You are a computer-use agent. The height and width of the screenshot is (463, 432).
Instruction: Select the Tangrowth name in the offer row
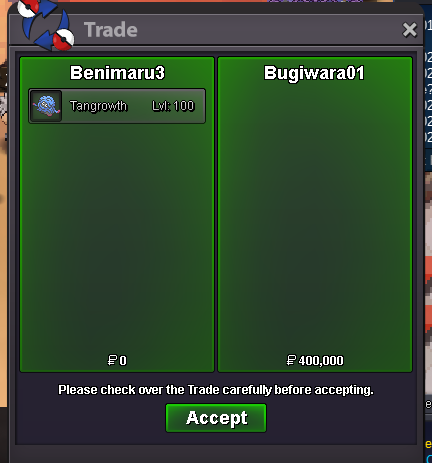click(x=98, y=106)
